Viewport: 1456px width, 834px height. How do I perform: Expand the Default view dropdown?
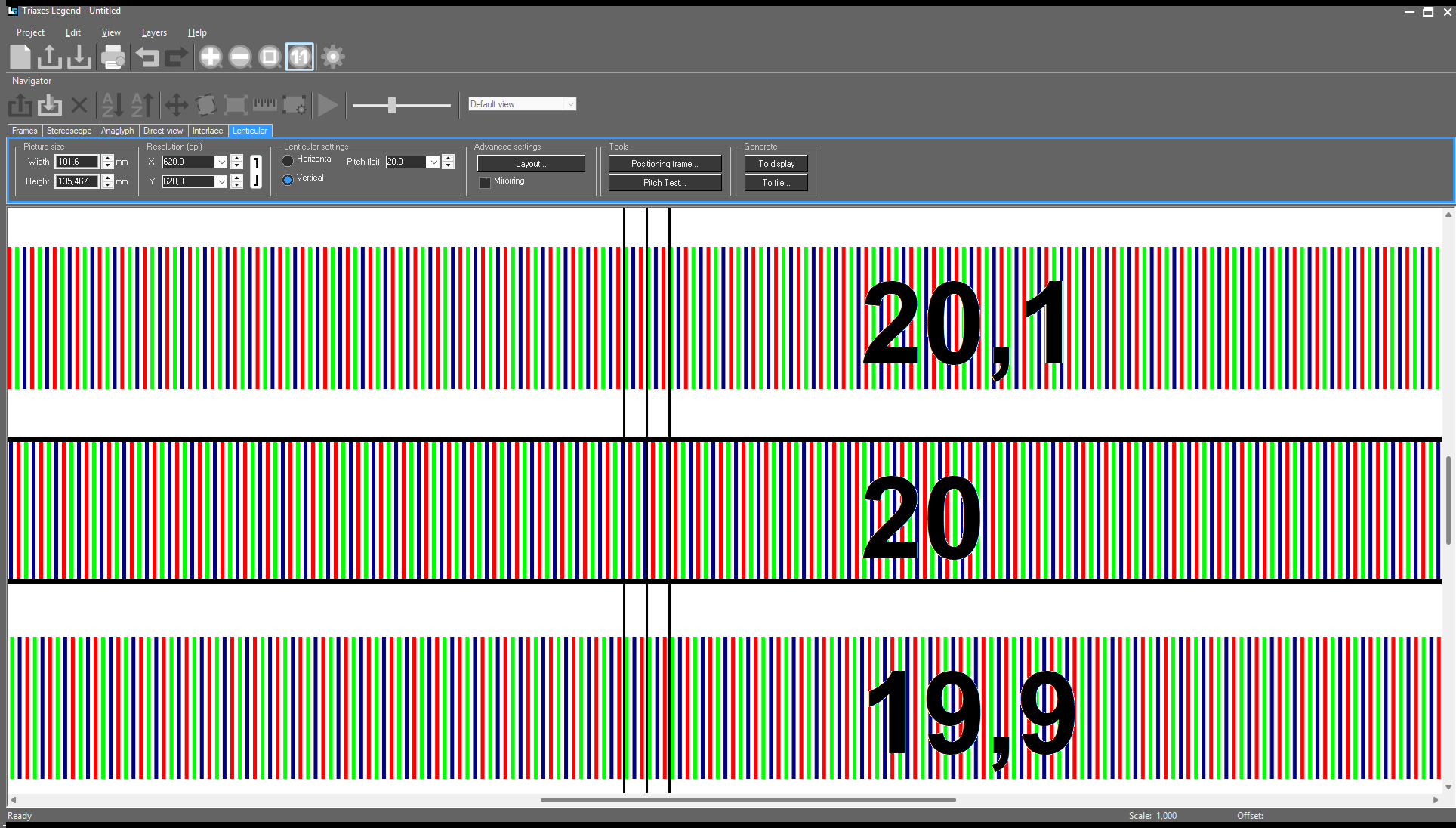[x=570, y=104]
